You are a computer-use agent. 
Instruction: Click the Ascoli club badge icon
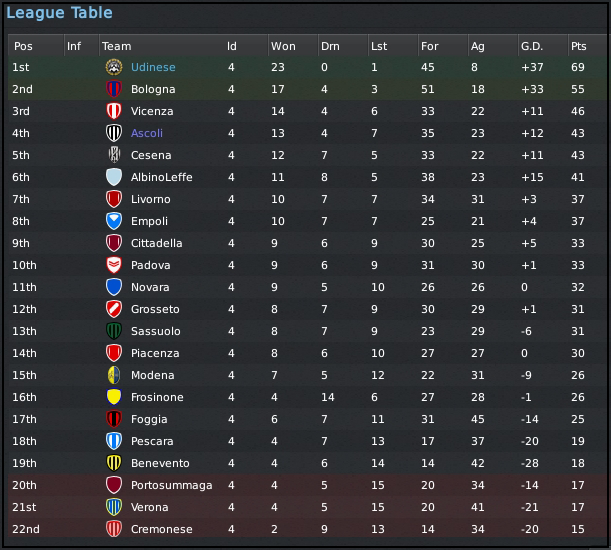(113, 133)
